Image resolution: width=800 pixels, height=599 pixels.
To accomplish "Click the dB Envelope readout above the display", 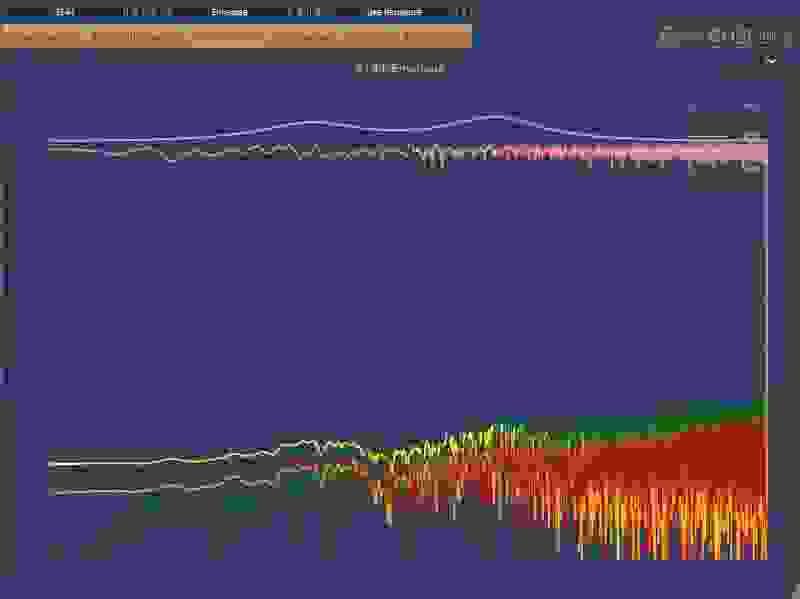I will tap(400, 68).
